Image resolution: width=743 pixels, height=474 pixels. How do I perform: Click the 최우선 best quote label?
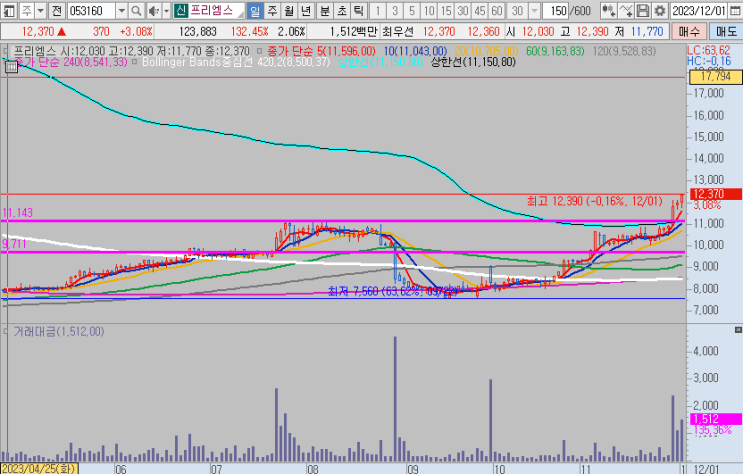[398, 32]
